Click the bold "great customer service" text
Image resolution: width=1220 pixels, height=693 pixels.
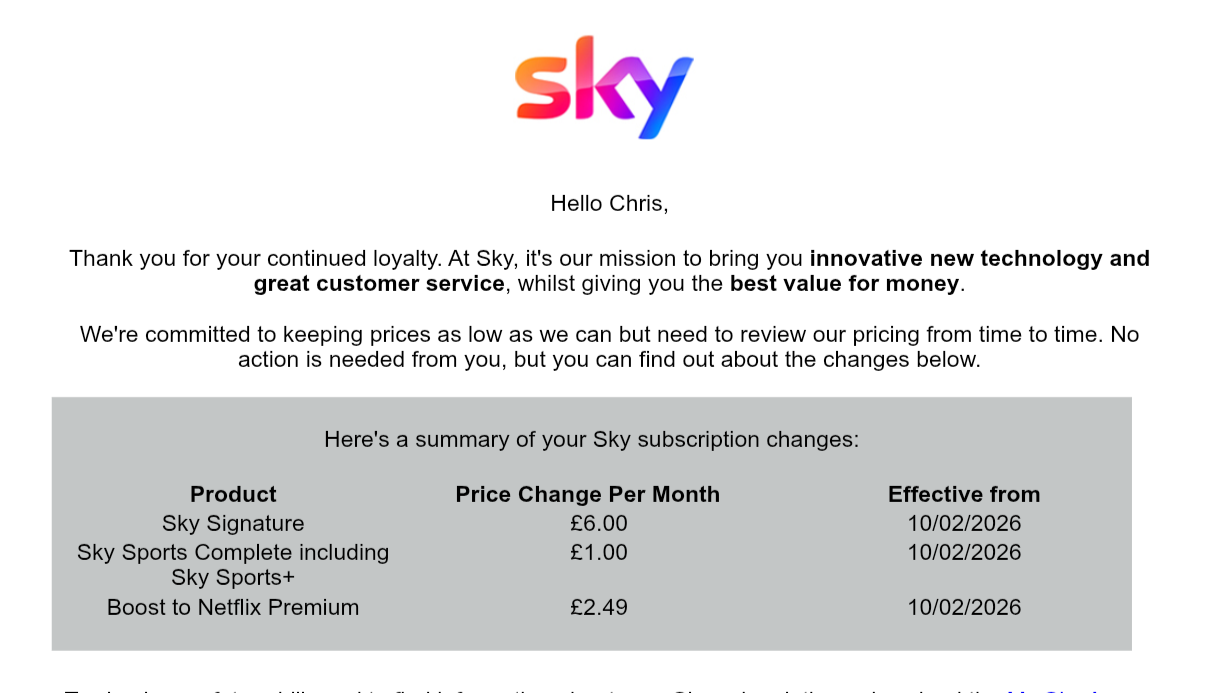379,284
